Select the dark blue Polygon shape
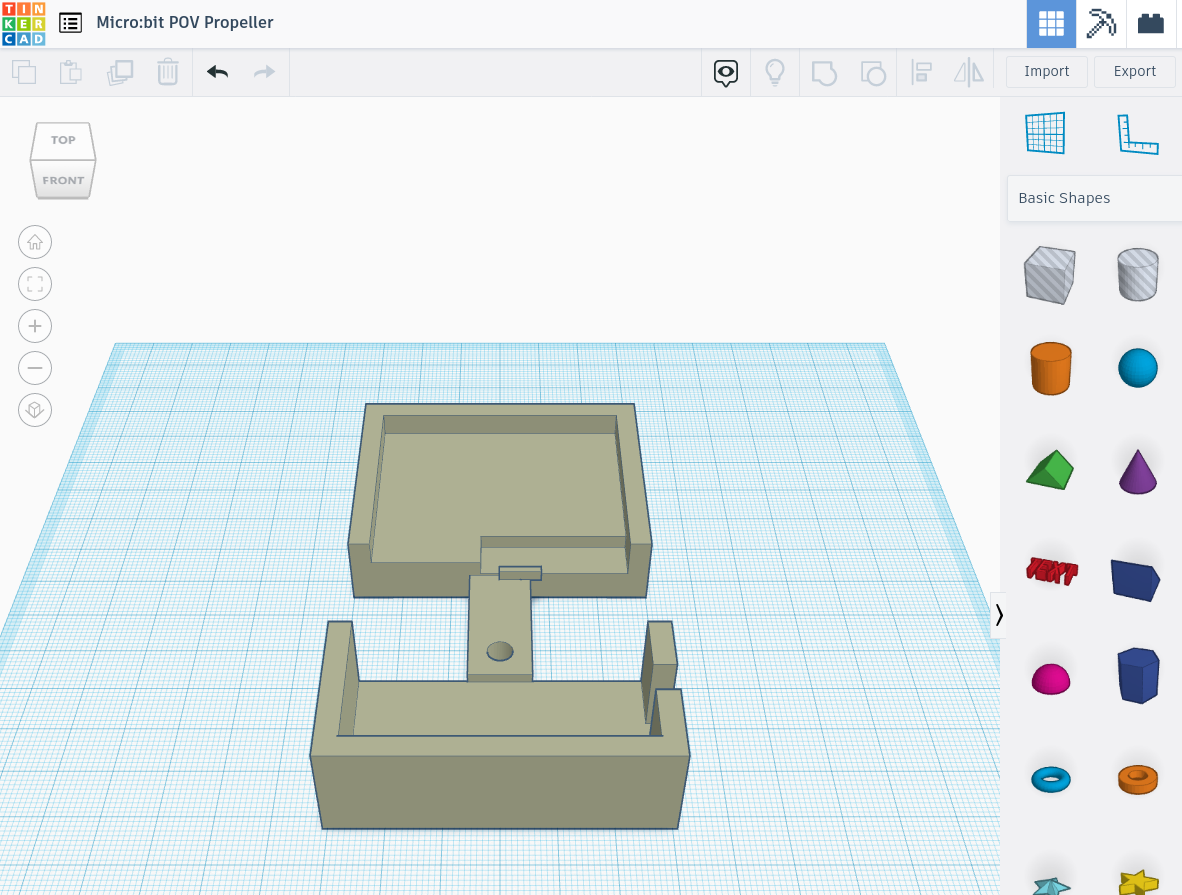Image resolution: width=1182 pixels, height=895 pixels. pos(1138,675)
